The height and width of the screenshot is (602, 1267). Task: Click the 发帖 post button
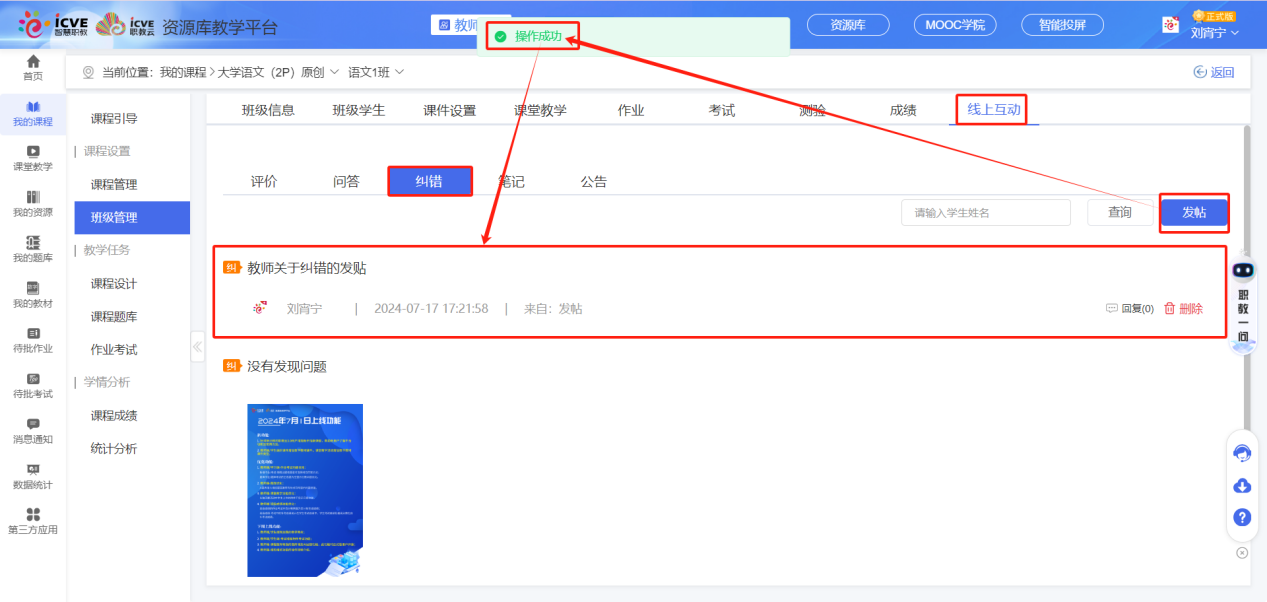coord(1194,212)
